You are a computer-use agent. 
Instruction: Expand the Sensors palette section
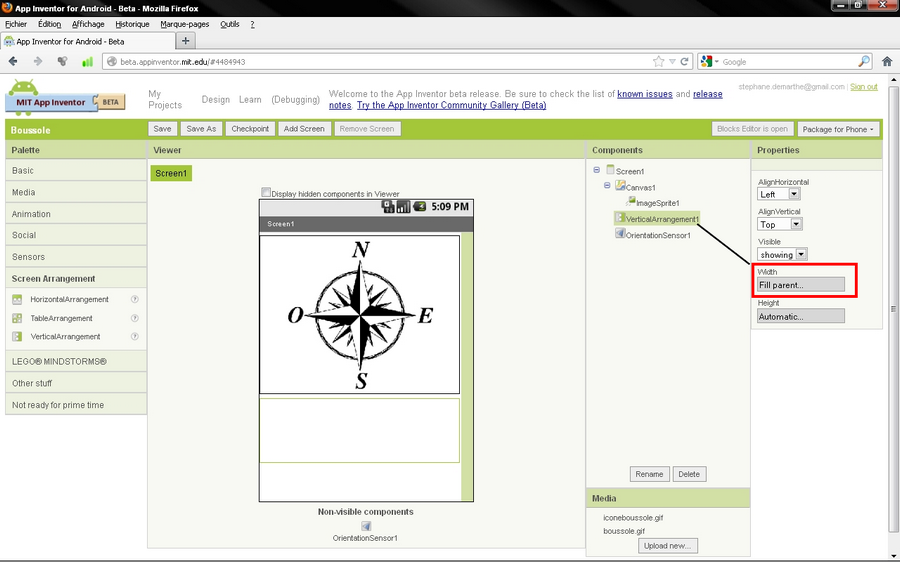(29, 257)
